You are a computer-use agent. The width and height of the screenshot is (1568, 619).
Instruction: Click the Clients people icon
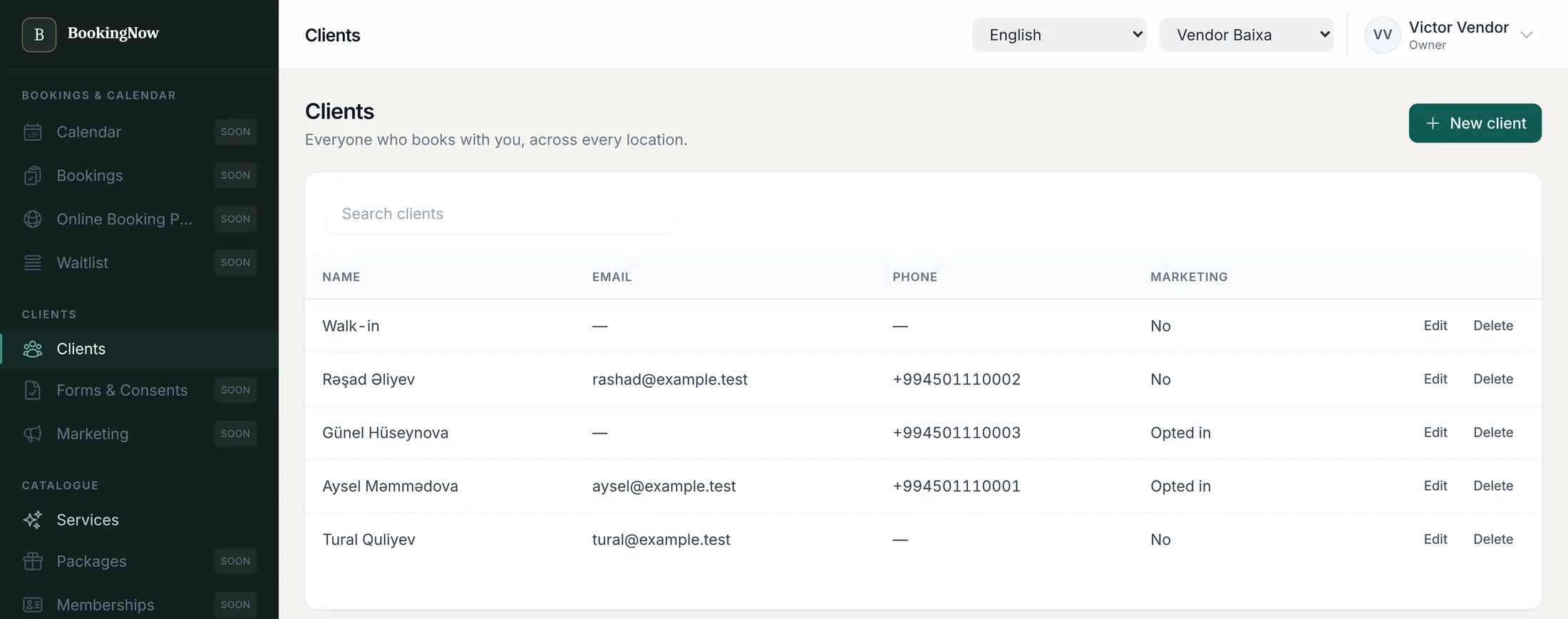pyautogui.click(x=33, y=349)
